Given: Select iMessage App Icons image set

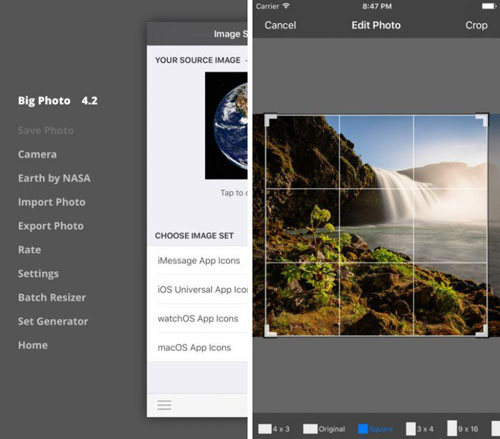Looking at the screenshot, I should coord(198,260).
